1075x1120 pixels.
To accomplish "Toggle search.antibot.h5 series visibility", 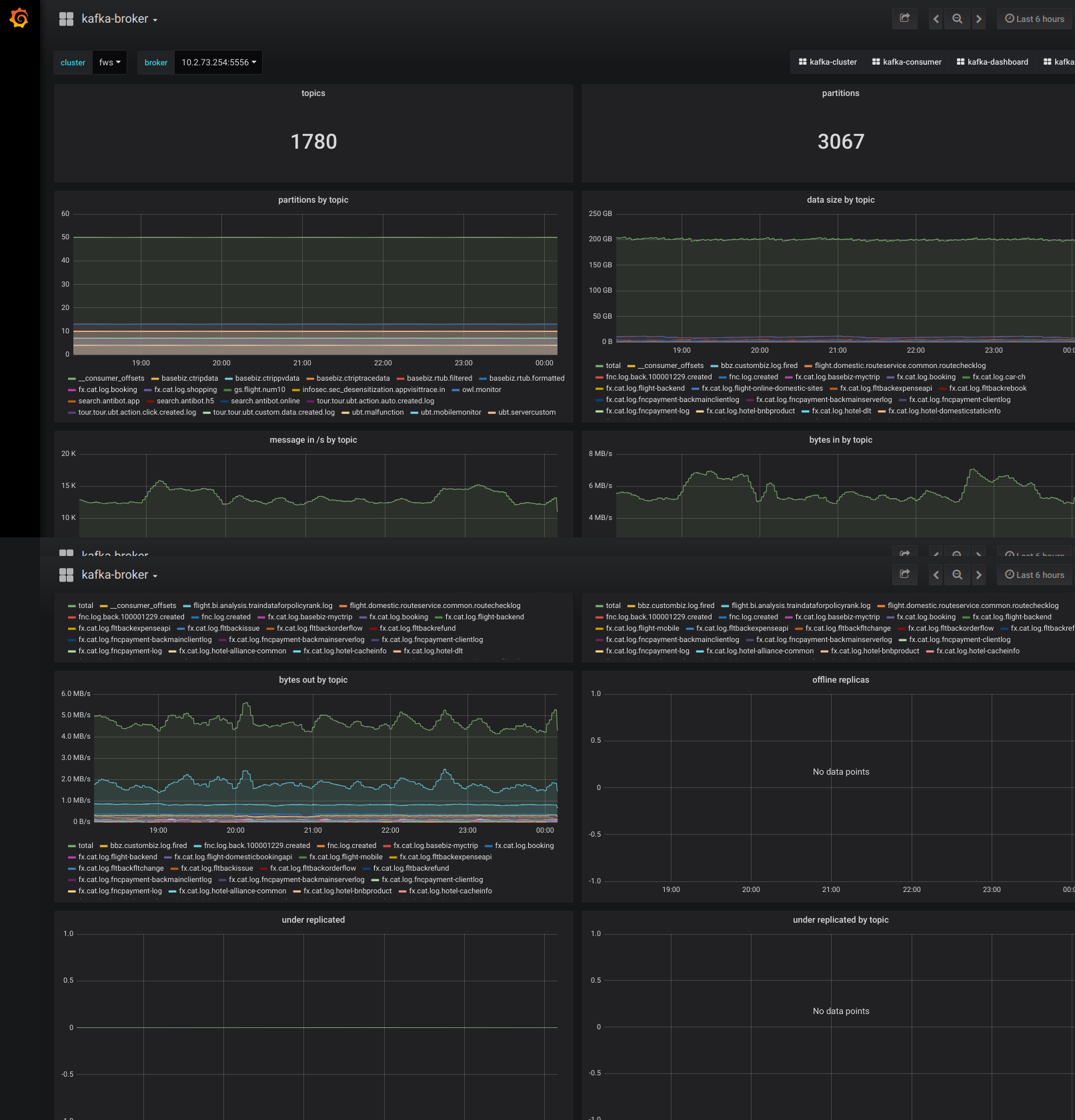I will 185,401.
